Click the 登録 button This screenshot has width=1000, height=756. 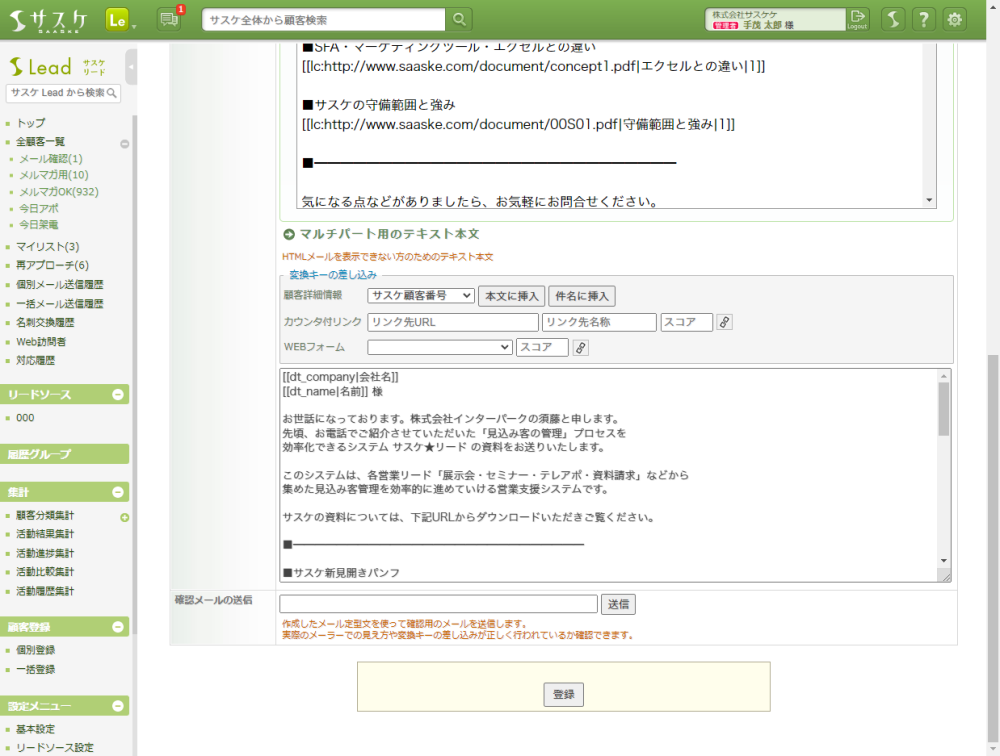[x=563, y=694]
